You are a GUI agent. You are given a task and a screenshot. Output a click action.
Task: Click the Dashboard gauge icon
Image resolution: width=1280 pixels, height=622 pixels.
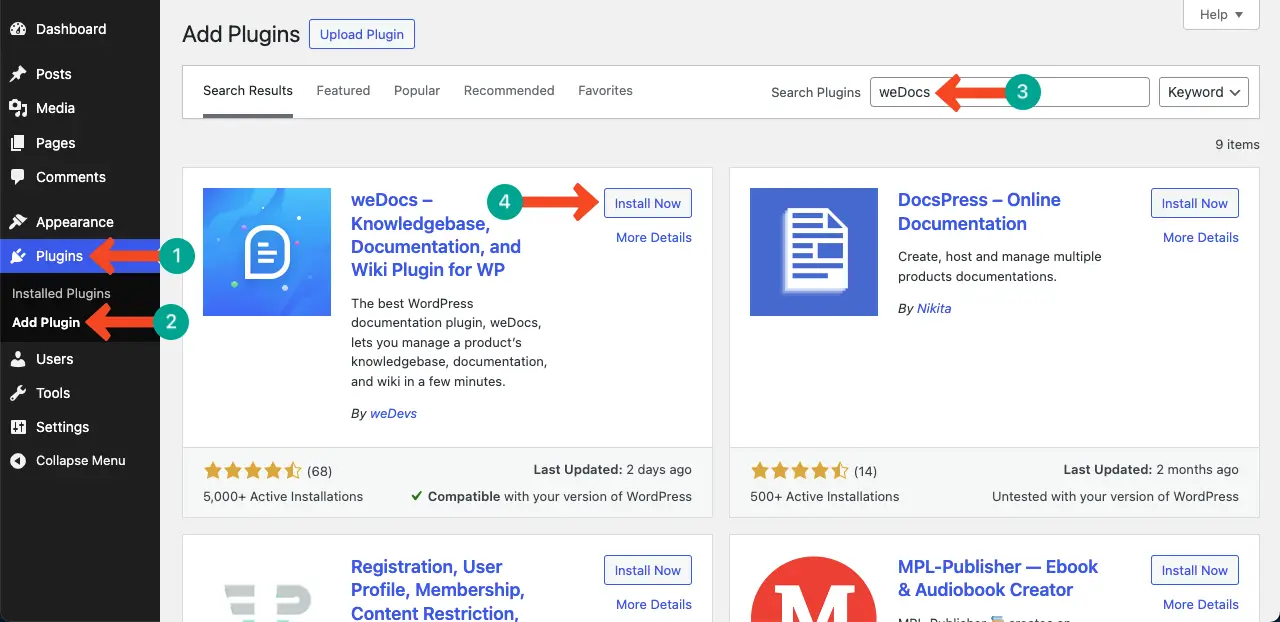18,29
